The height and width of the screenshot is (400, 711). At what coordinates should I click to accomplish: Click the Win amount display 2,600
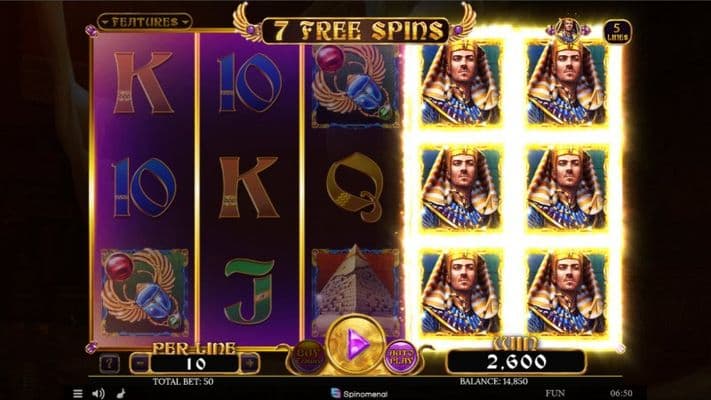(516, 361)
